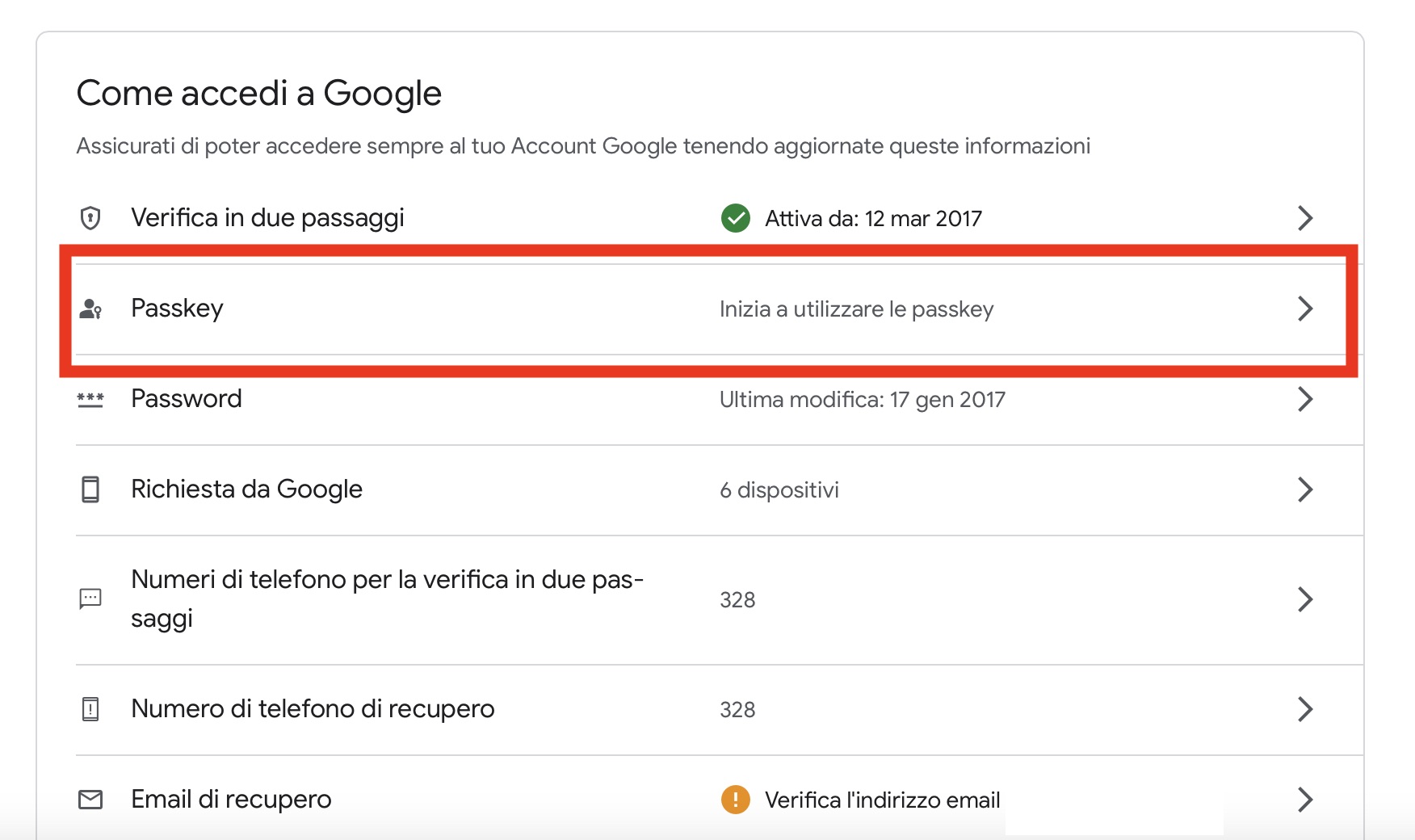The height and width of the screenshot is (840, 1415).
Task: Open chevron for Richiesta da Google
Action: pyautogui.click(x=1304, y=489)
